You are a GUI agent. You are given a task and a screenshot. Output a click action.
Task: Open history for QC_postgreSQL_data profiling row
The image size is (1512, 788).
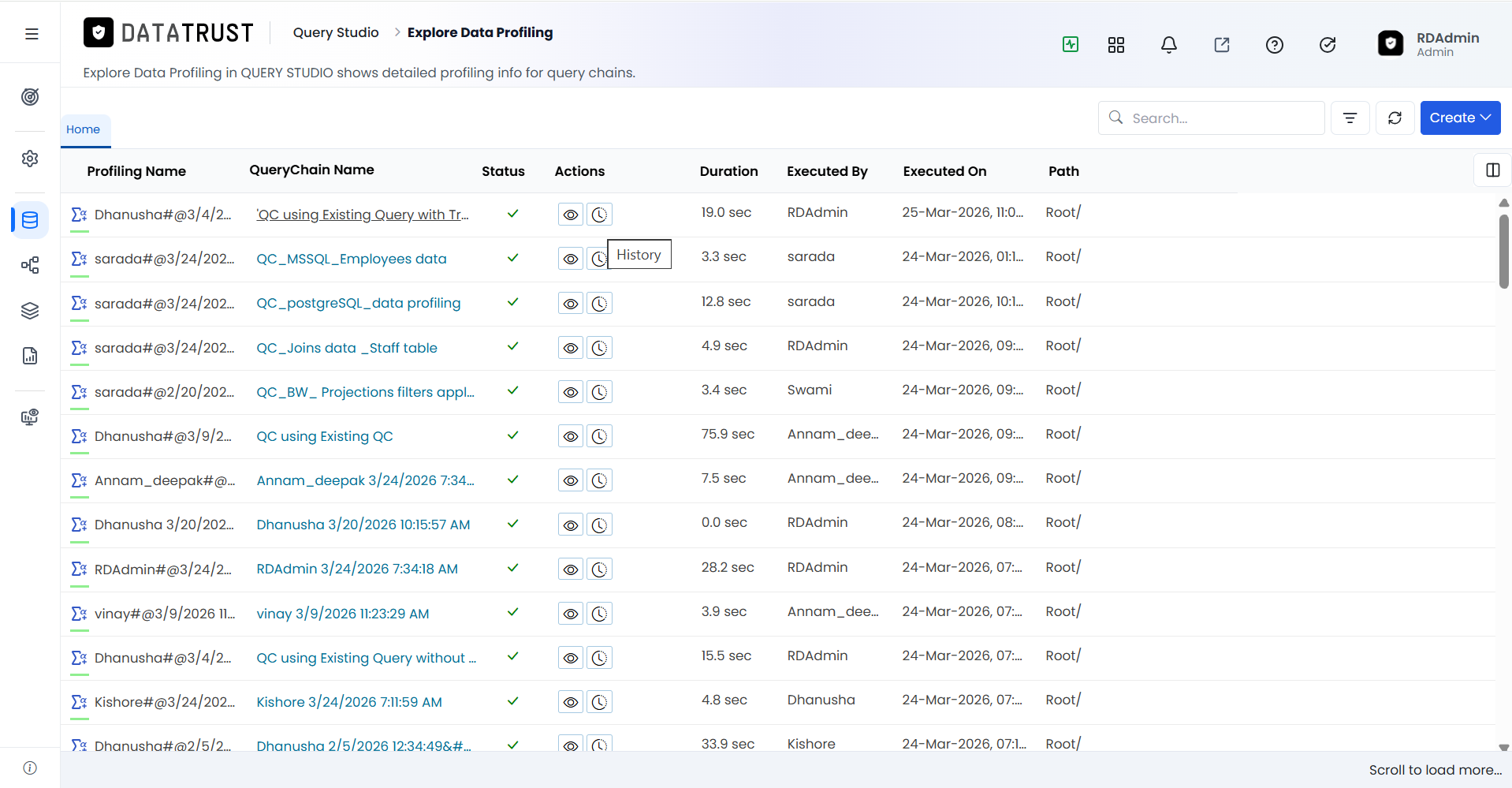click(x=599, y=304)
